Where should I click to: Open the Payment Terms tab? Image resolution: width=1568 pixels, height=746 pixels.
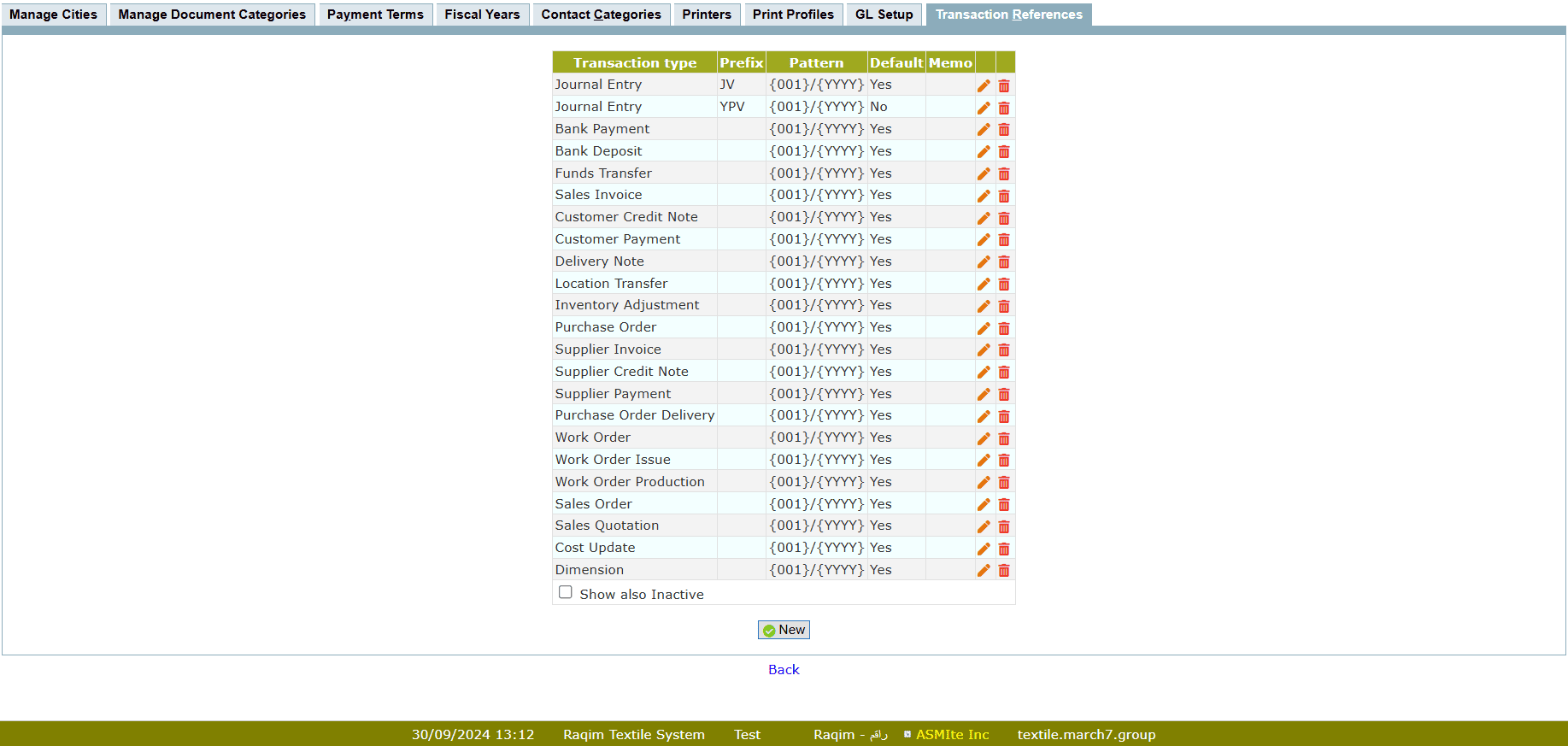coord(375,15)
